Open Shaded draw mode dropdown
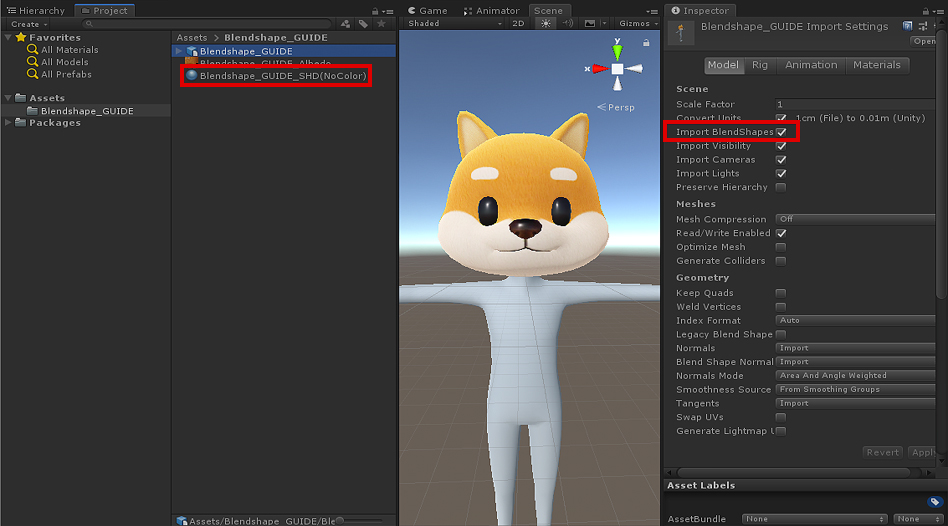Screen dimensions: 948x526 coord(453,24)
